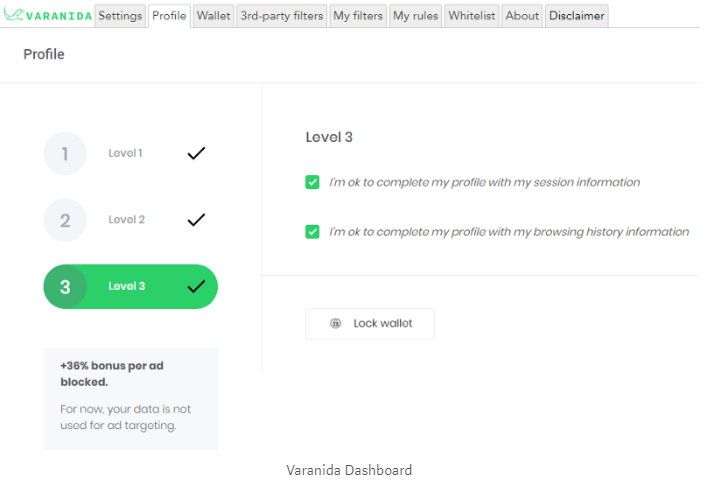View the Disclaimer tab

(576, 16)
